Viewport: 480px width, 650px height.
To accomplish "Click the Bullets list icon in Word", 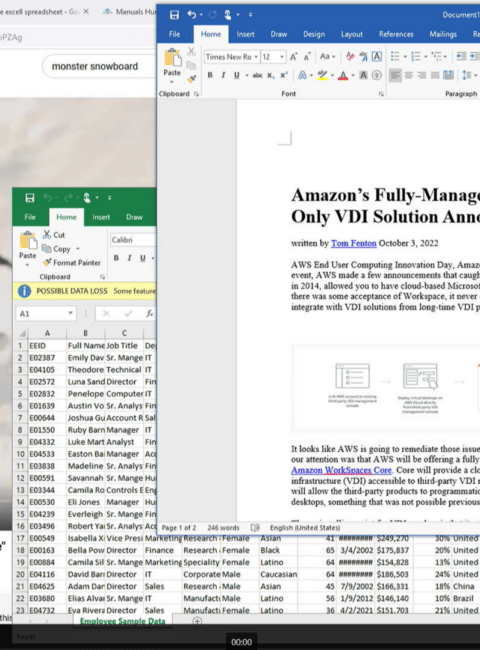I will (395, 56).
